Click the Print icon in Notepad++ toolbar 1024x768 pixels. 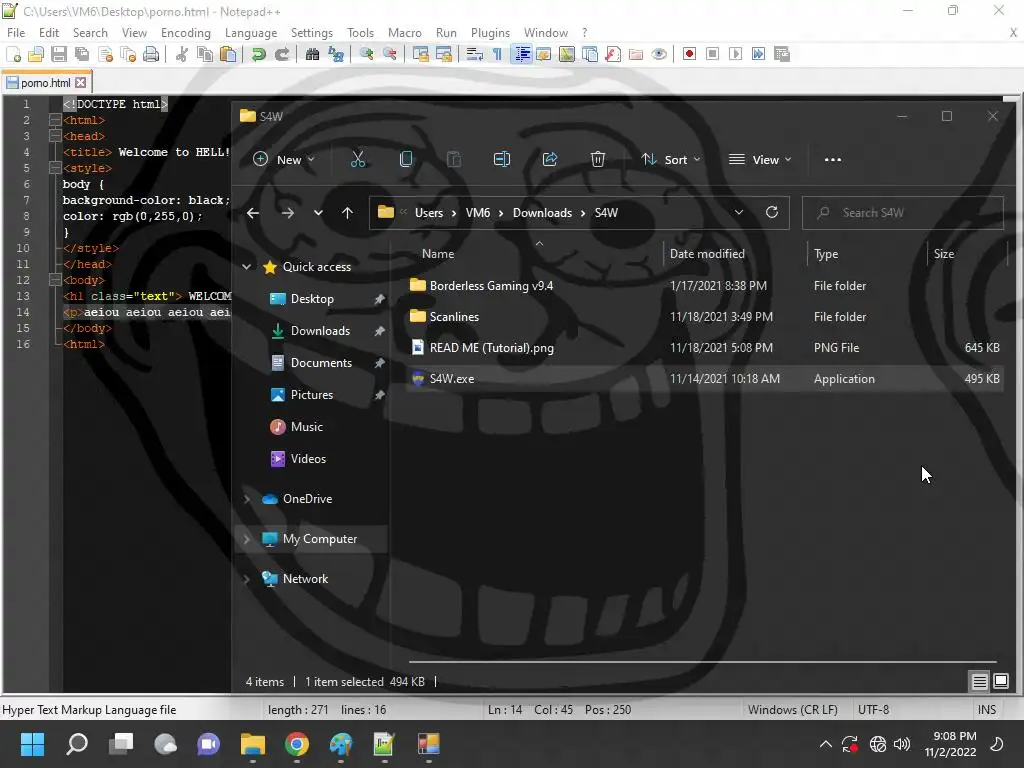(x=151, y=54)
